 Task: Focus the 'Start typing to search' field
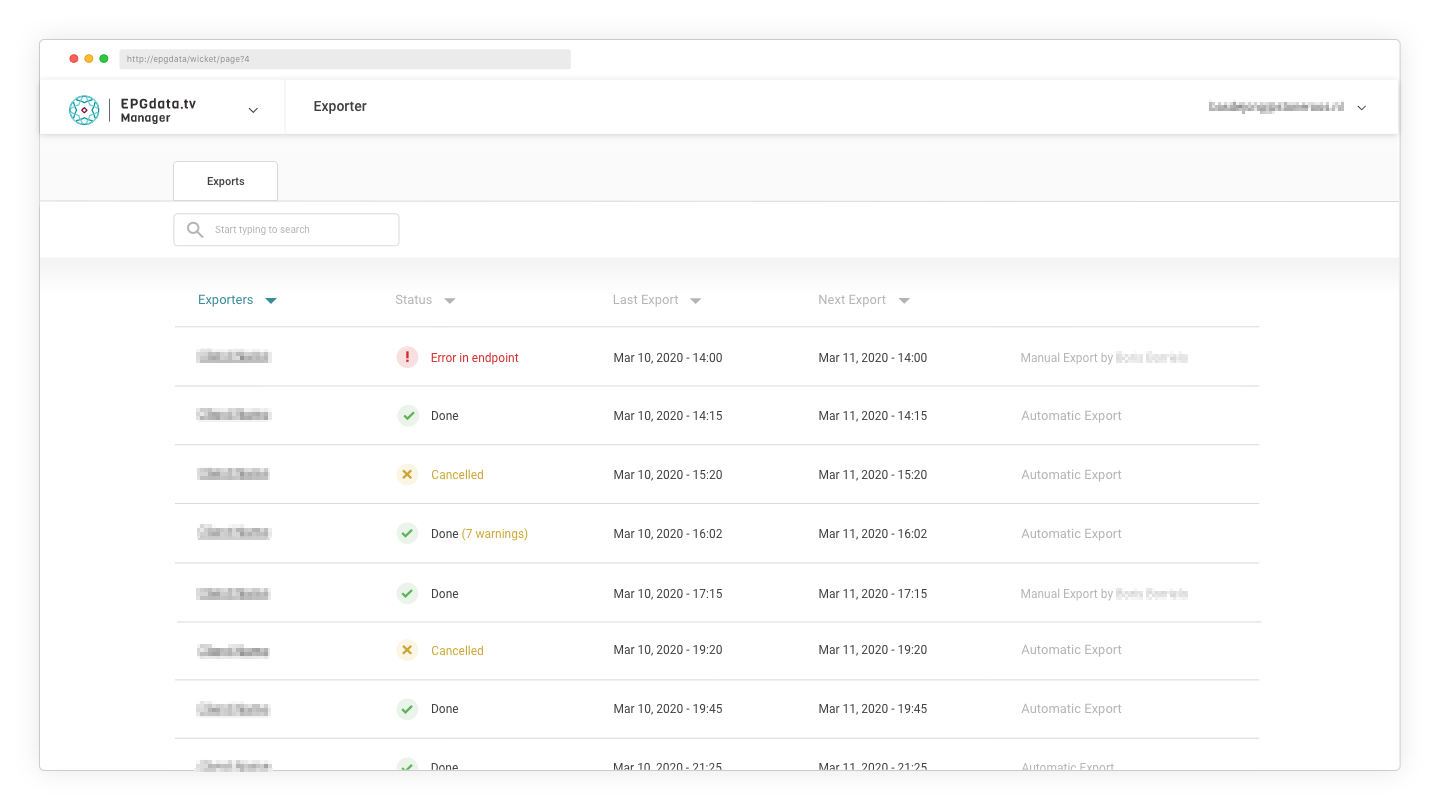coord(286,230)
